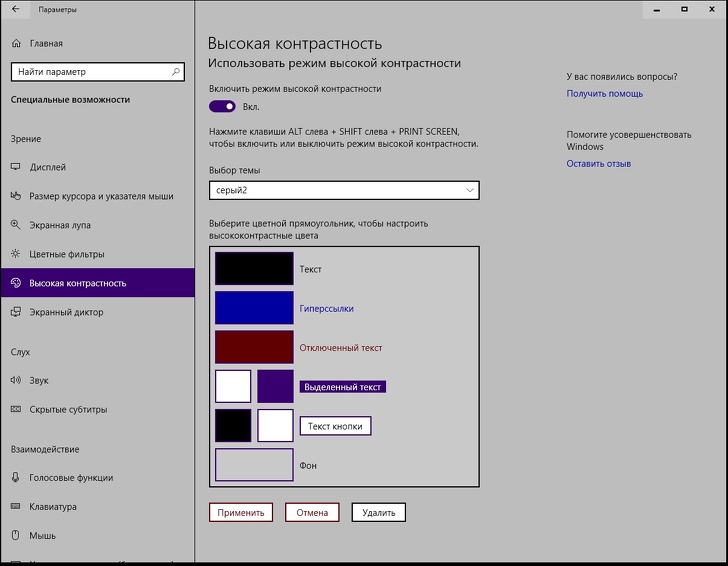
Task: Click the search magnifier in Найти параметр
Action: (x=176, y=72)
